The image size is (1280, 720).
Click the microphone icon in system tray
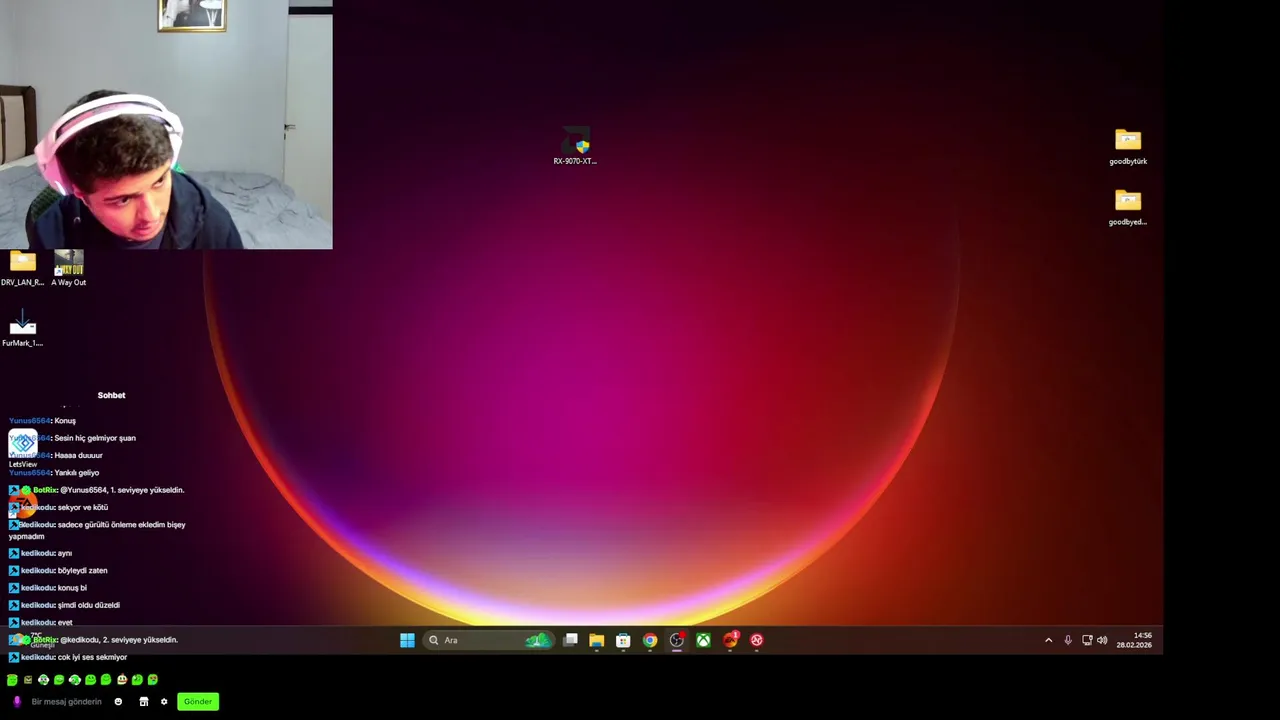coord(1068,640)
